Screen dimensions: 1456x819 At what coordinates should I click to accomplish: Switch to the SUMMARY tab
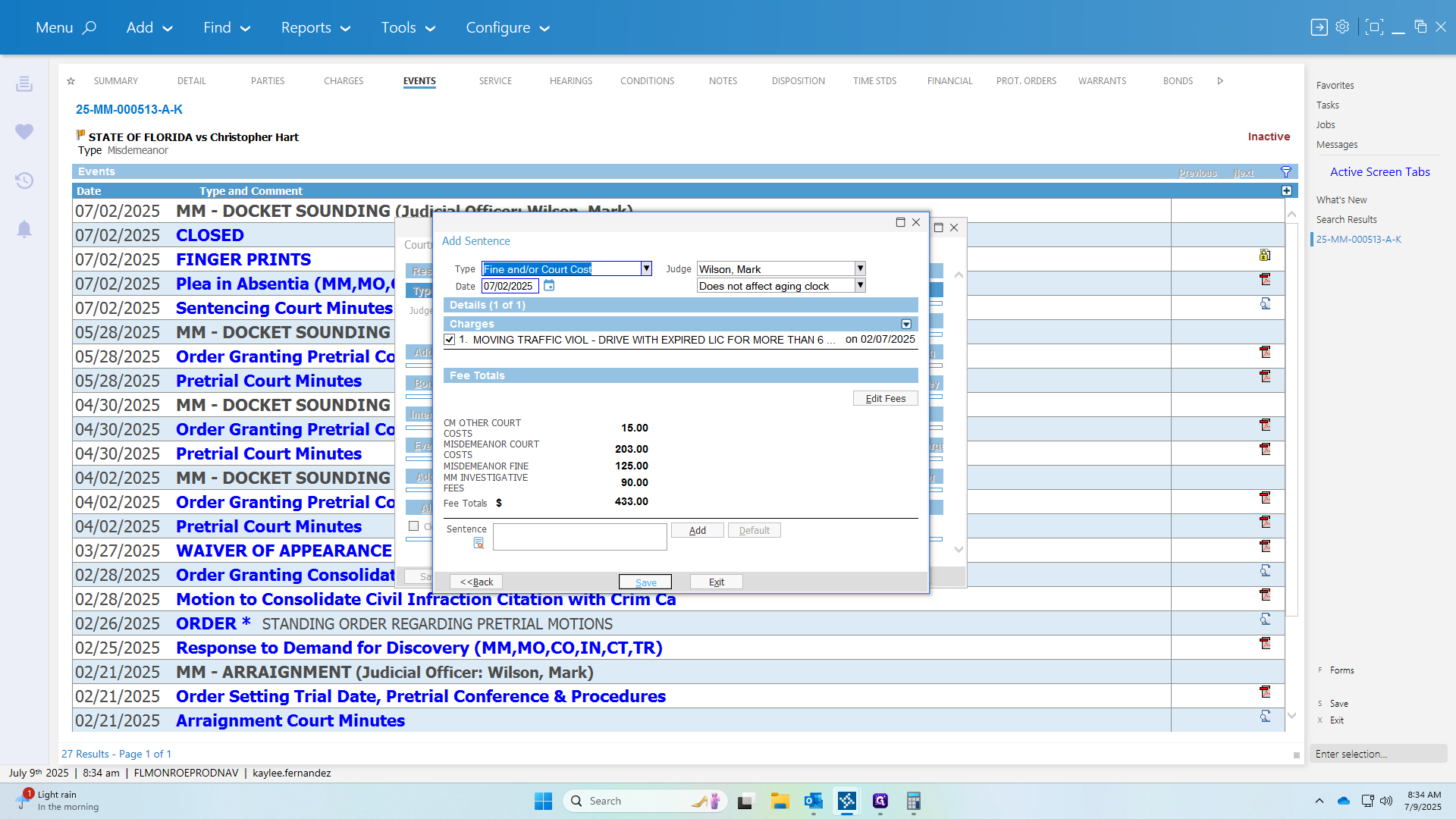[116, 80]
